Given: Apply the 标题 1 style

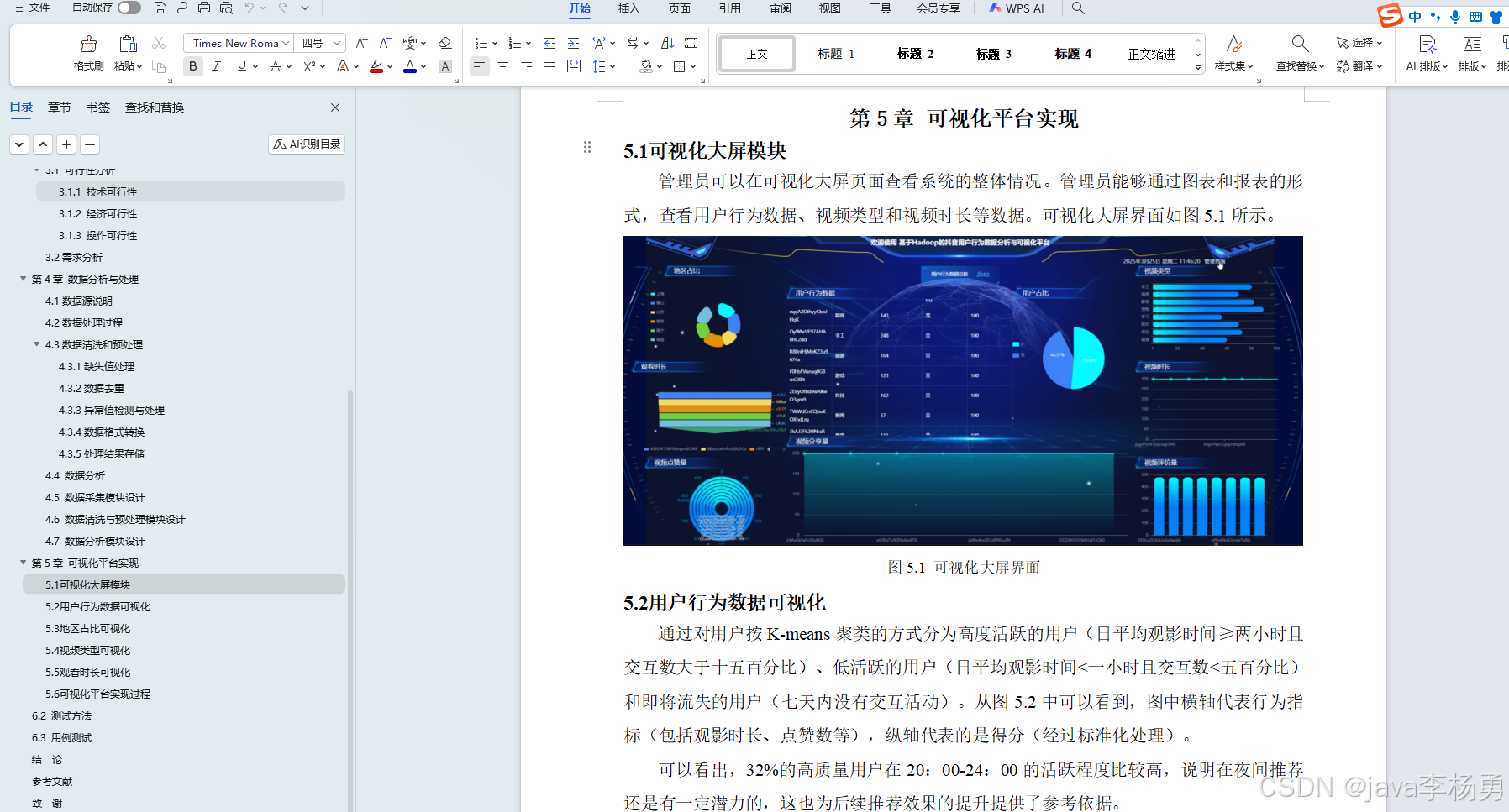Looking at the screenshot, I should pyautogui.click(x=836, y=54).
